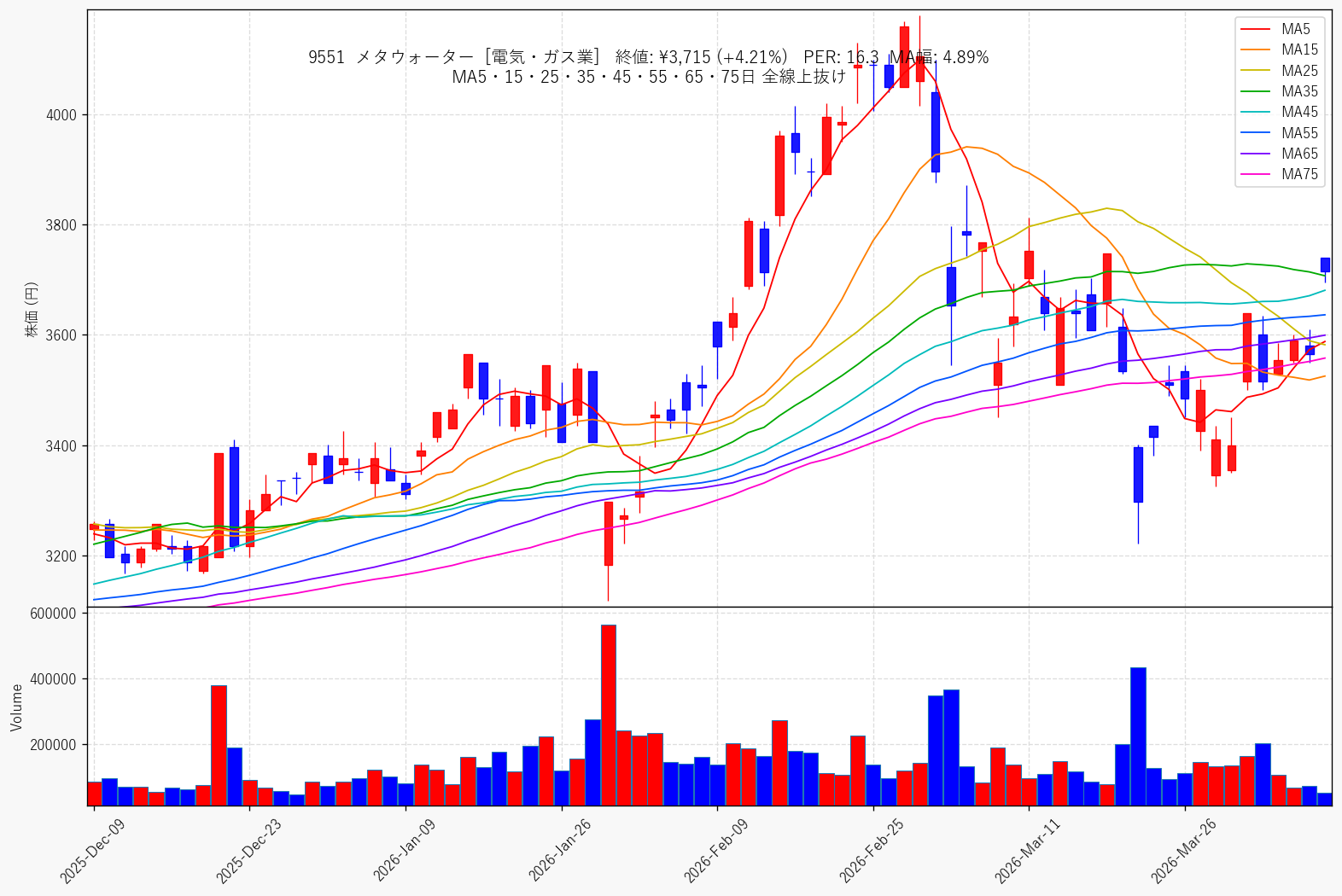Click the 2026-Jan-09 date label
Image resolution: width=1342 pixels, height=896 pixels.
405,850
